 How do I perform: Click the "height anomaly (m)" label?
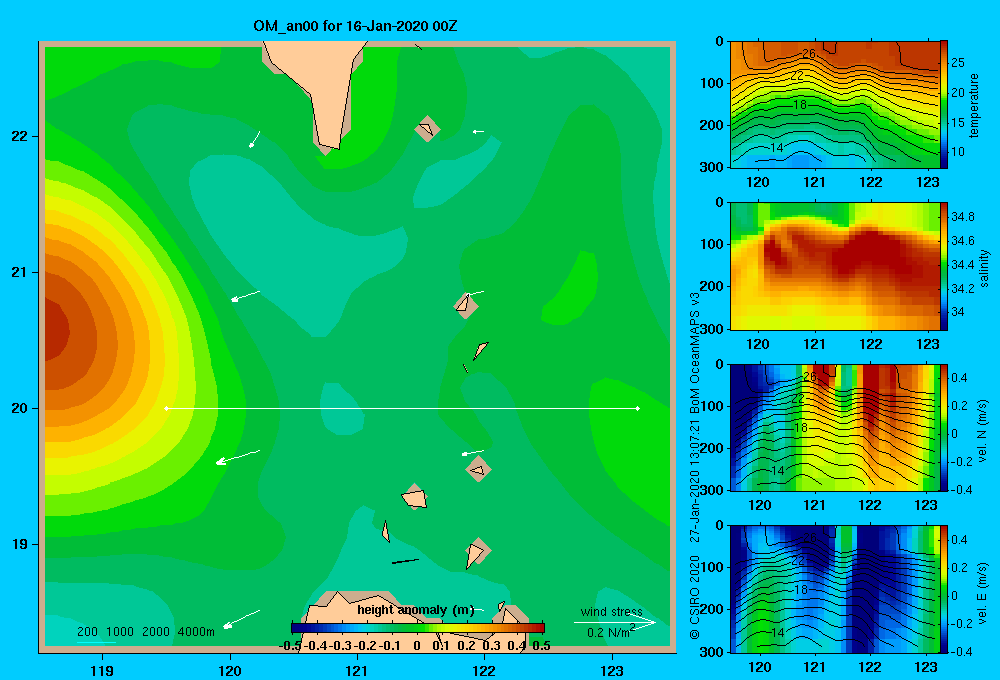pos(415,610)
